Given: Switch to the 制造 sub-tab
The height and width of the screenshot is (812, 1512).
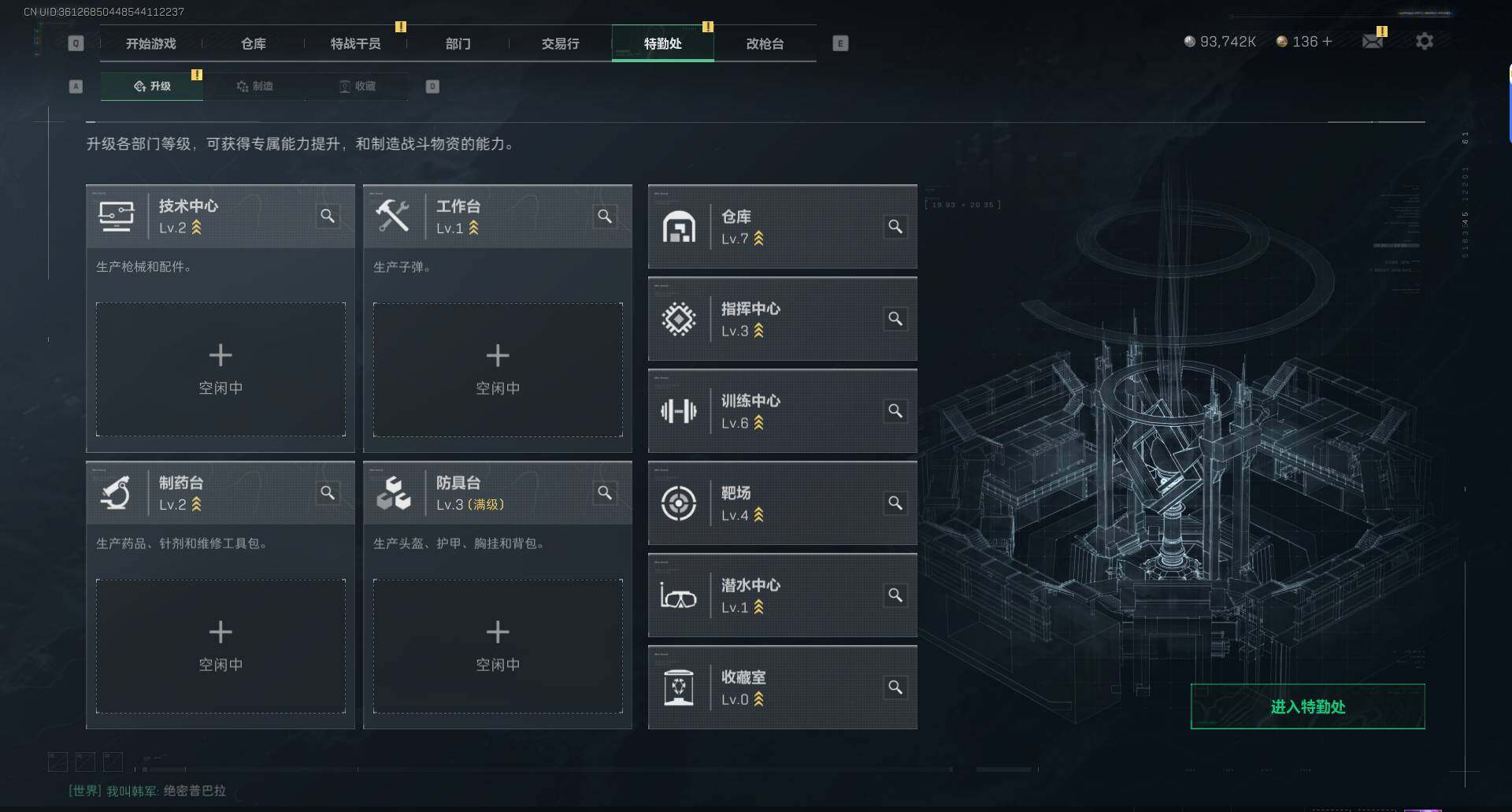Looking at the screenshot, I should [x=254, y=86].
